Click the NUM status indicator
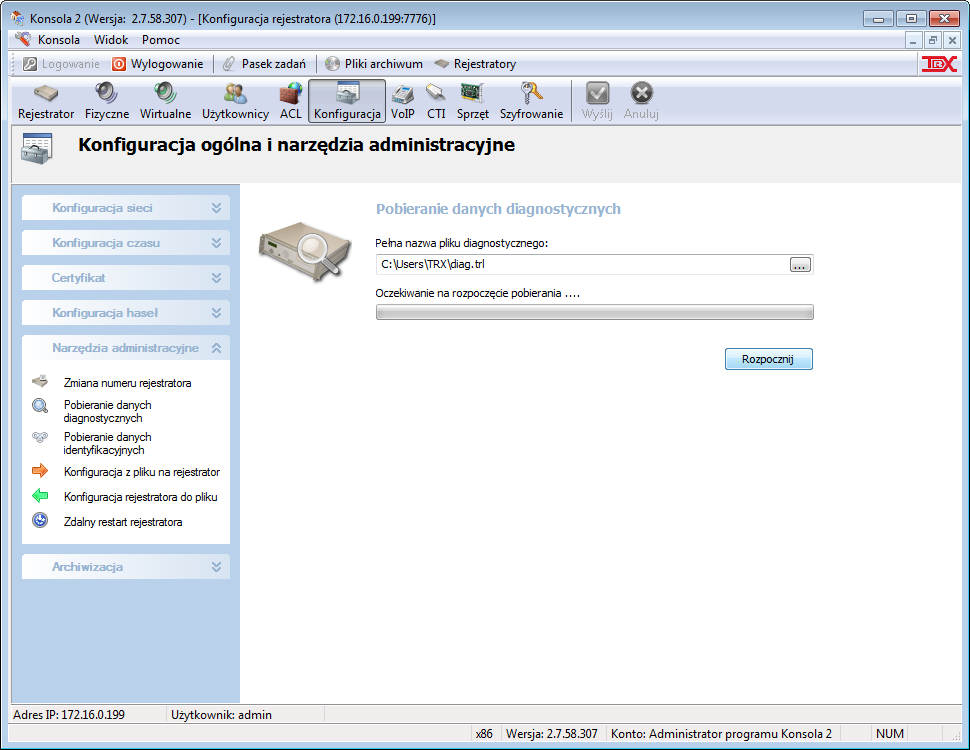Image resolution: width=970 pixels, height=750 pixels. [x=890, y=734]
